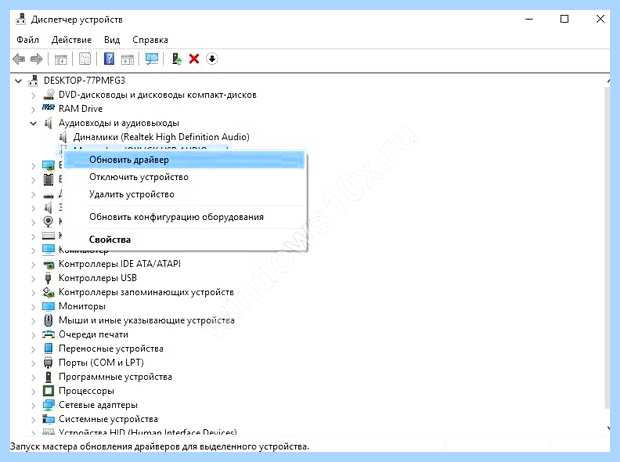Select the Контроллеры IDE ATA/ATAPI label
The height and width of the screenshot is (462, 620).
[119, 264]
